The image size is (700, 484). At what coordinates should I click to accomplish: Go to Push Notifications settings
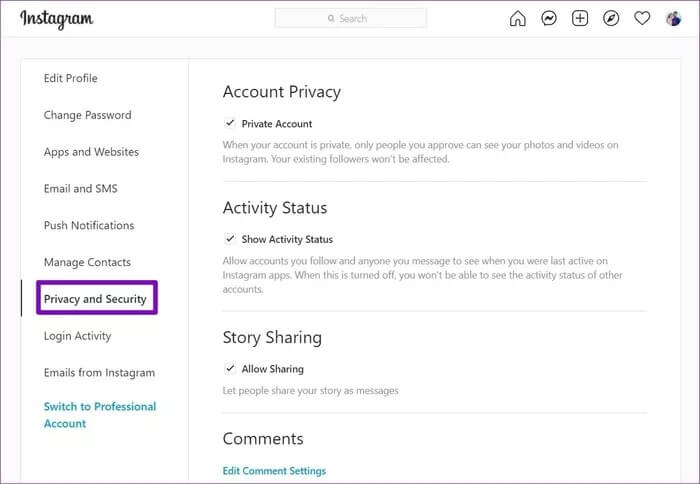(x=89, y=225)
